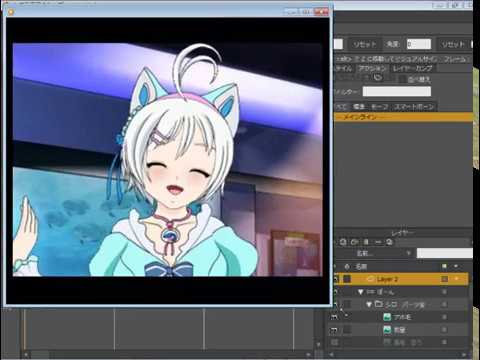Click the color square on 前髪 row
The height and width of the screenshot is (360, 480).
(444, 330)
